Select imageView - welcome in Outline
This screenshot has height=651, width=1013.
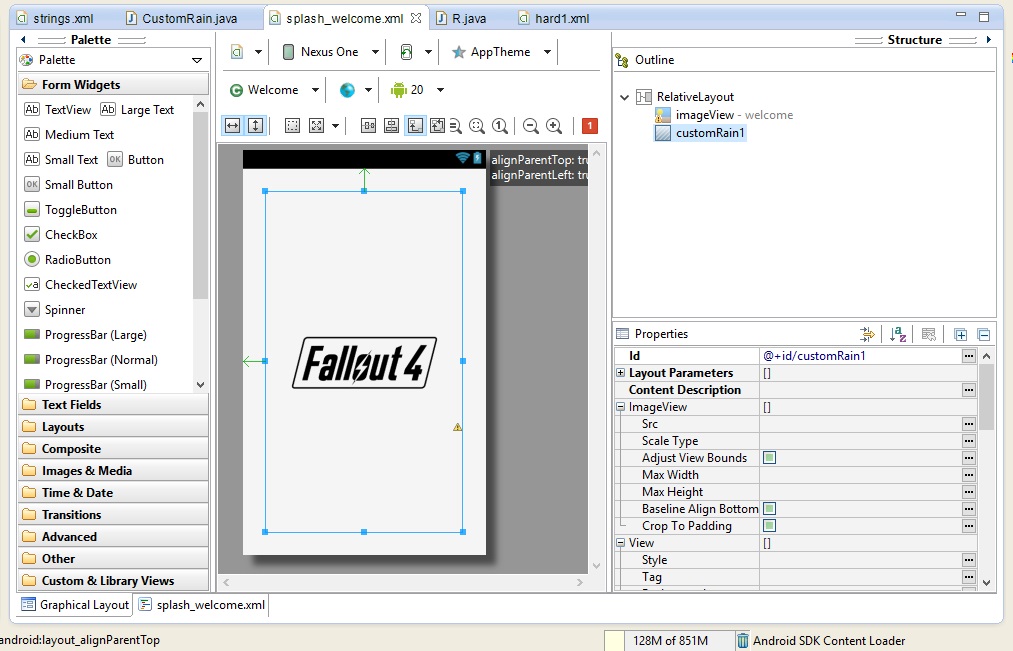coord(724,115)
